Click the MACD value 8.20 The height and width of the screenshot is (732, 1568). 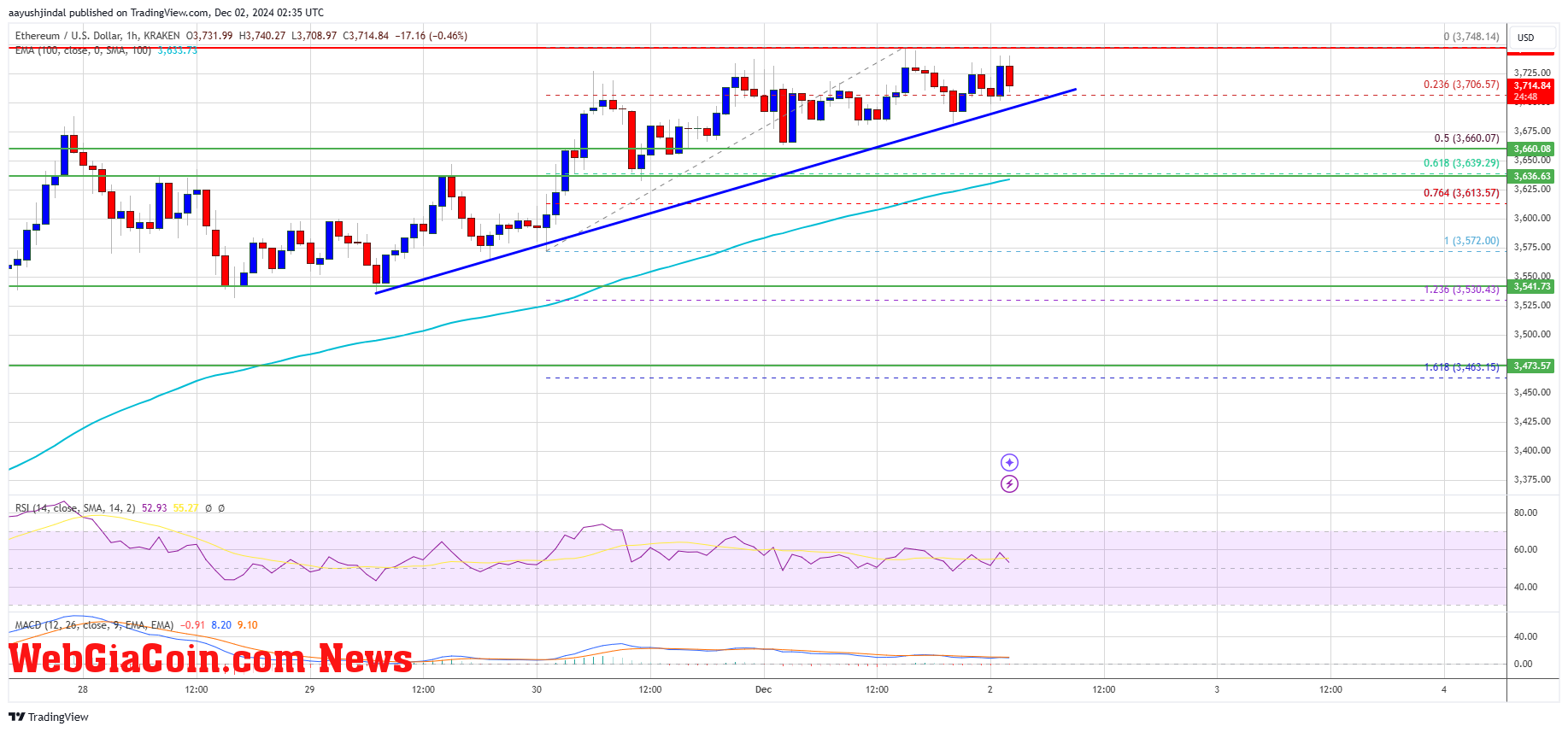221,625
